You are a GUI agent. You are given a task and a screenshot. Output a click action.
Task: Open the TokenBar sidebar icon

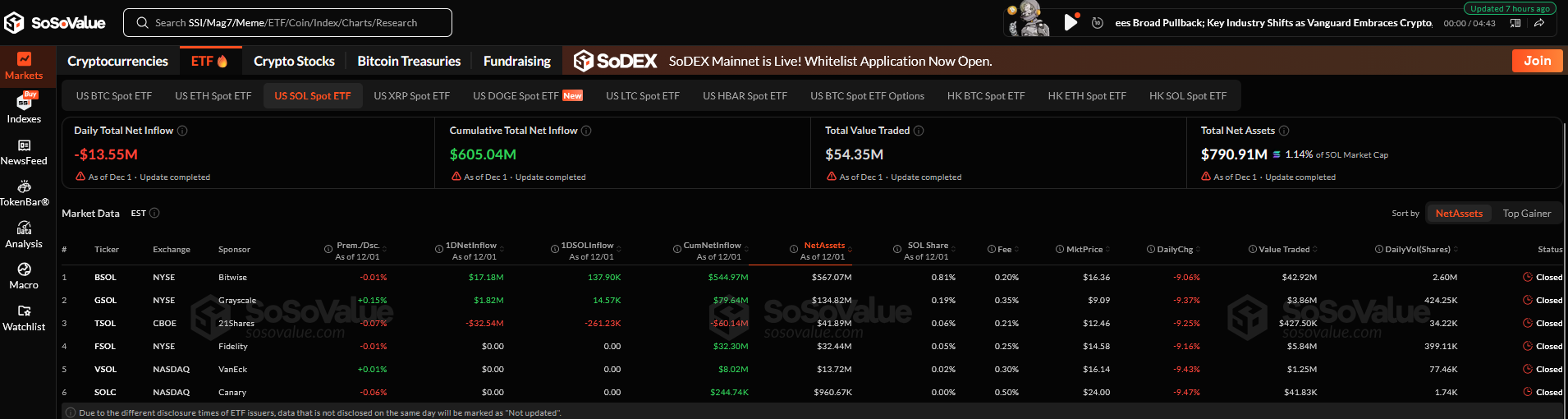point(24,192)
